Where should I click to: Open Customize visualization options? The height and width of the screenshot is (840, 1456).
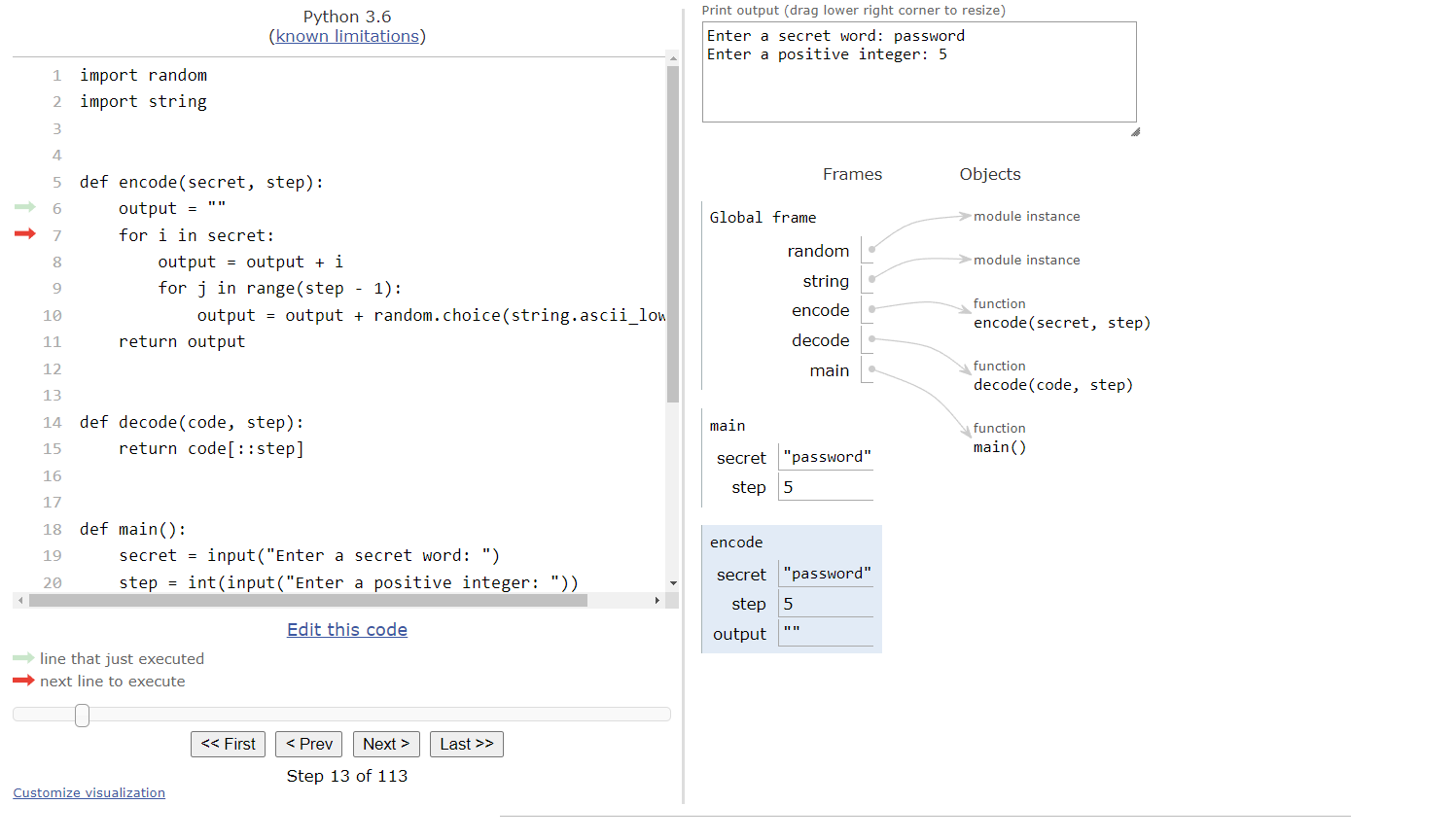point(89,792)
